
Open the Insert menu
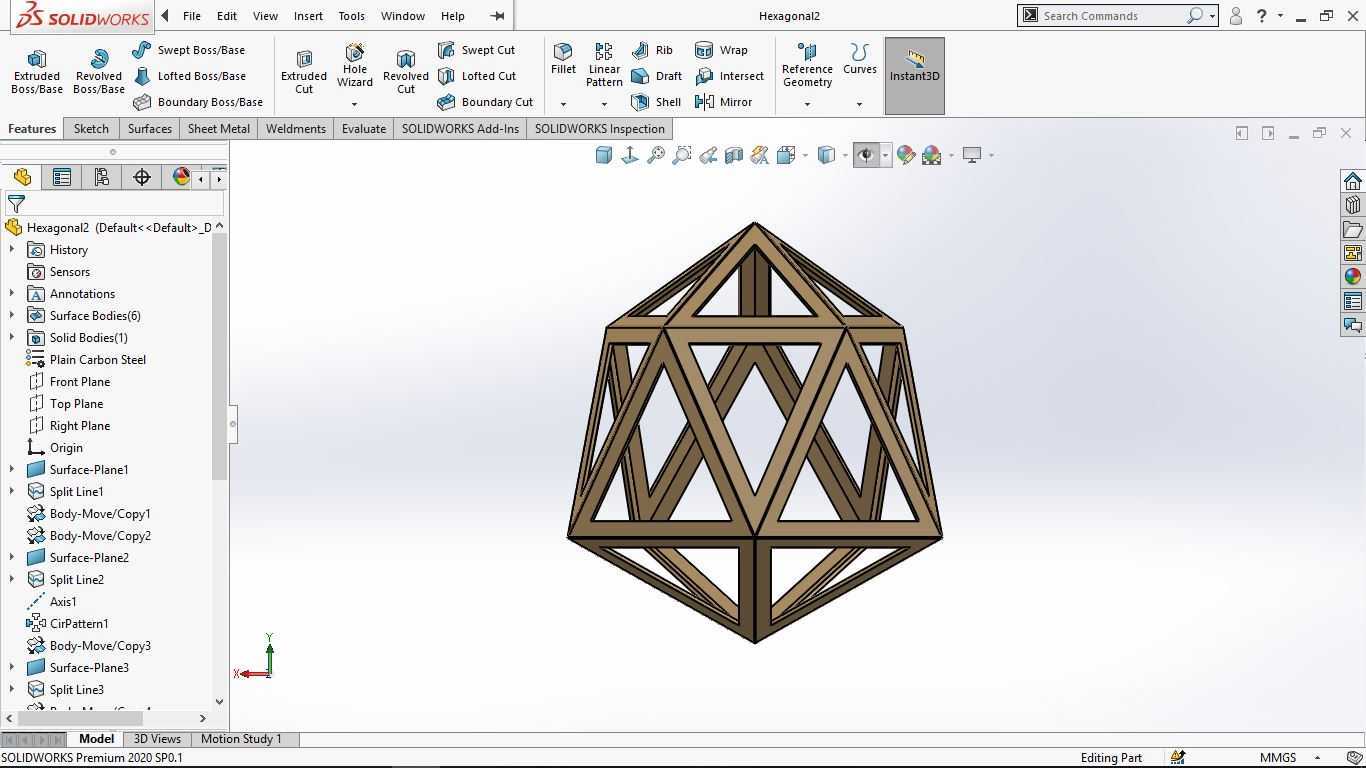pos(308,16)
